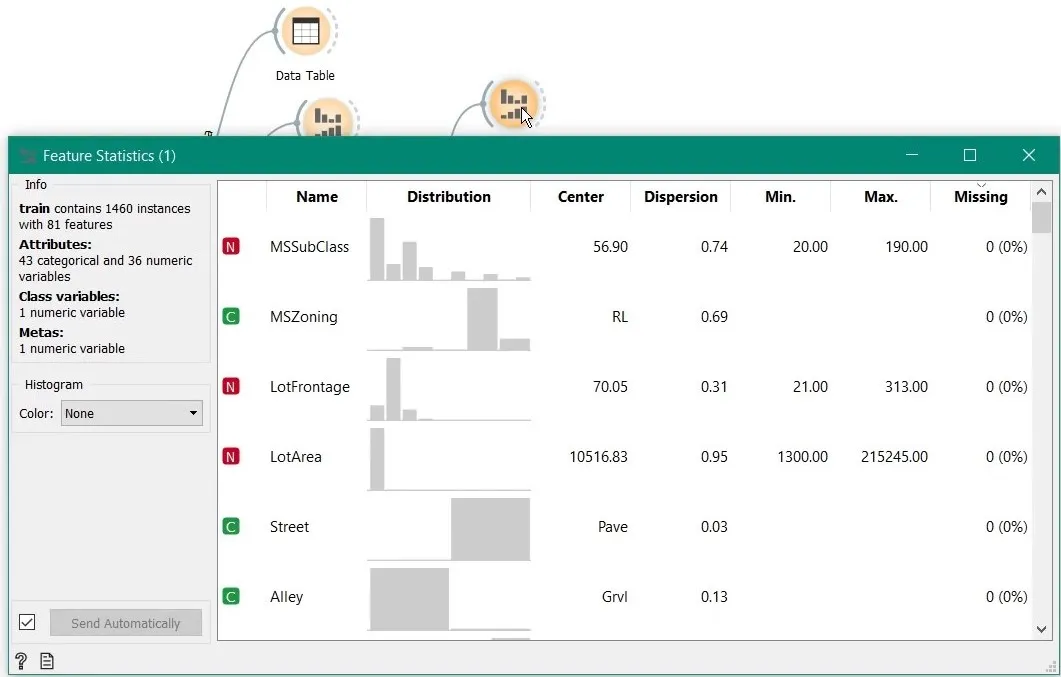Click the scrollbar down arrow
Image resolution: width=1061 pixels, height=677 pixels.
click(1041, 629)
